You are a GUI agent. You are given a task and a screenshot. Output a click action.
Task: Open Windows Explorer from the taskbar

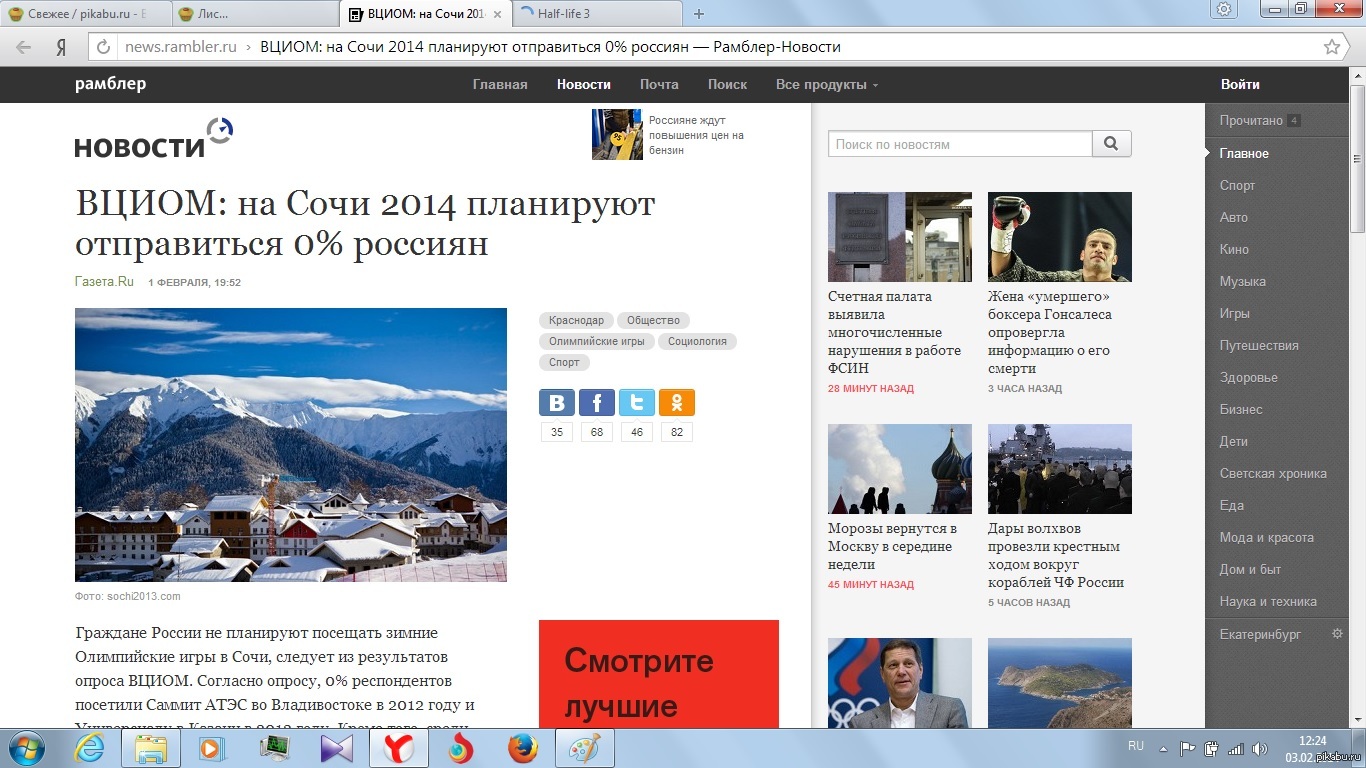pos(151,748)
